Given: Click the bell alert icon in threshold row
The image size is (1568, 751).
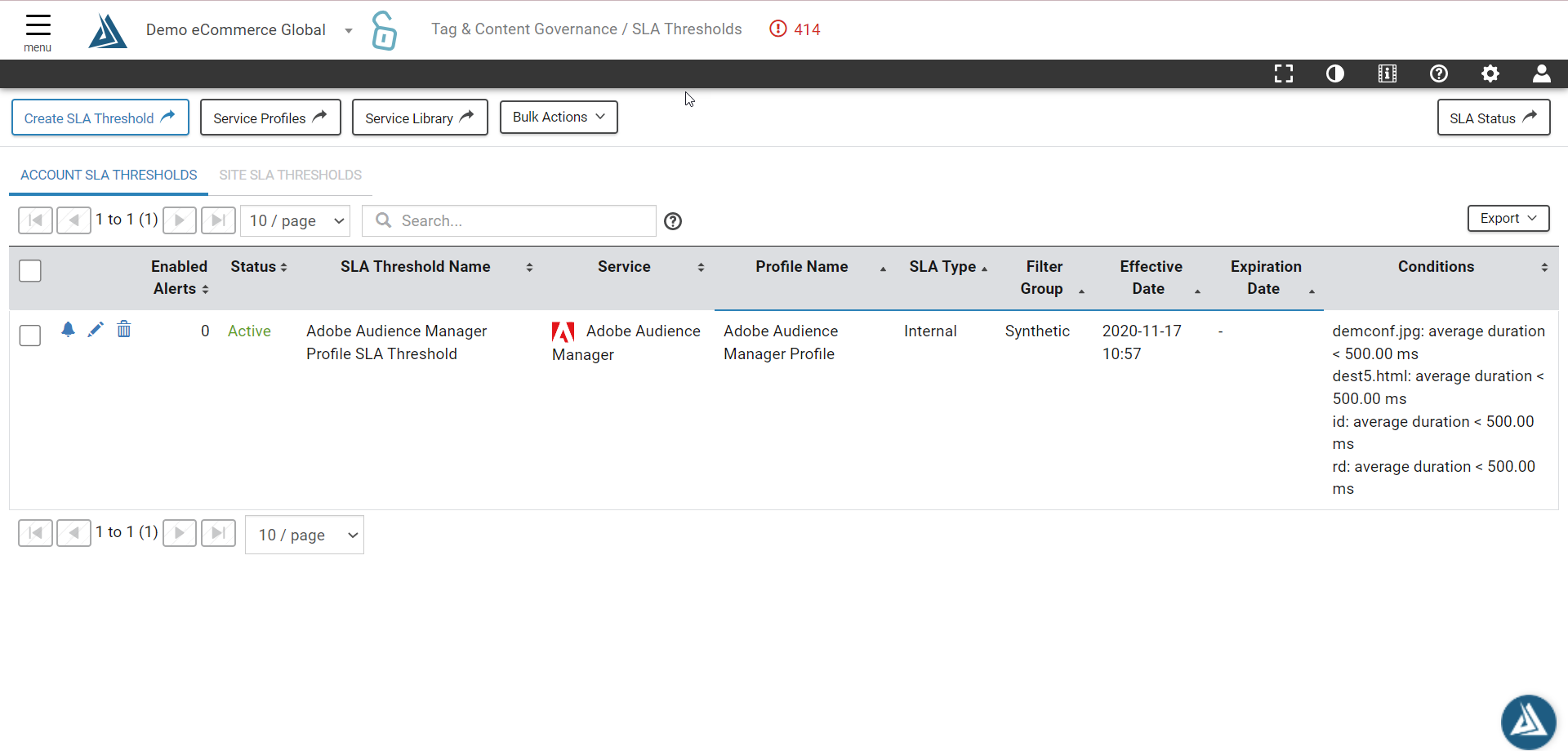Looking at the screenshot, I should [68, 329].
